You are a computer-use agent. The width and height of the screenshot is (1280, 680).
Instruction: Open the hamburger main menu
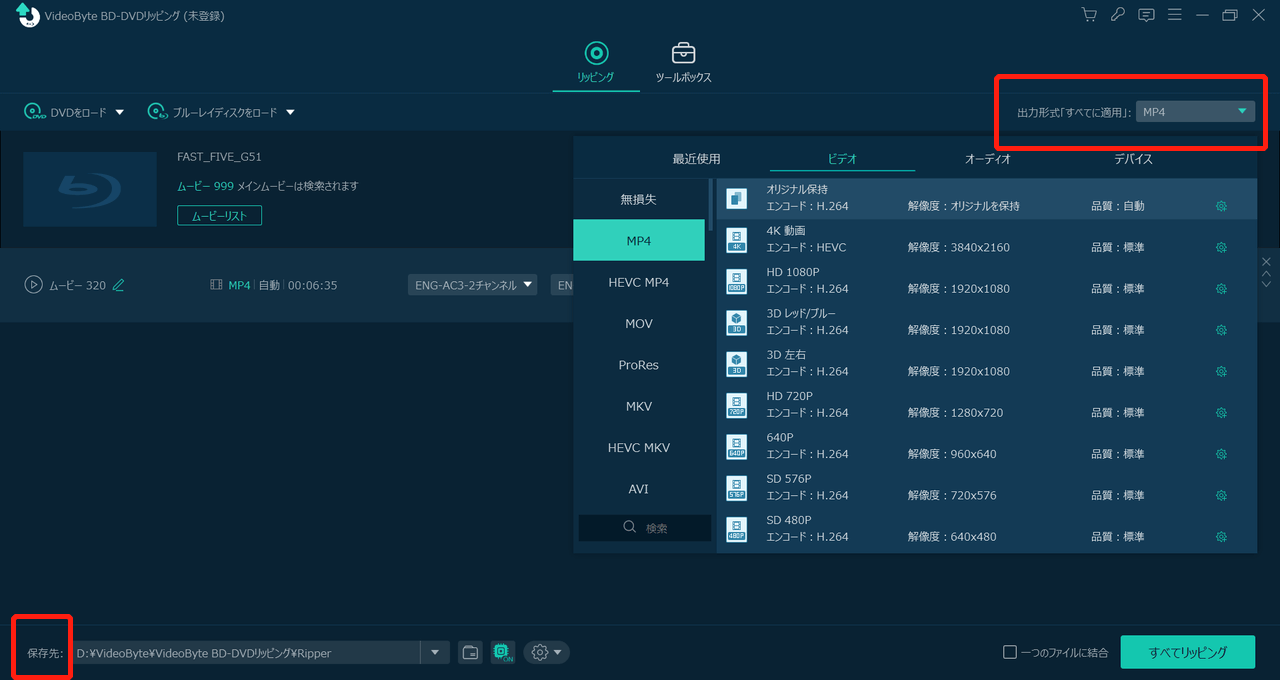[1175, 15]
